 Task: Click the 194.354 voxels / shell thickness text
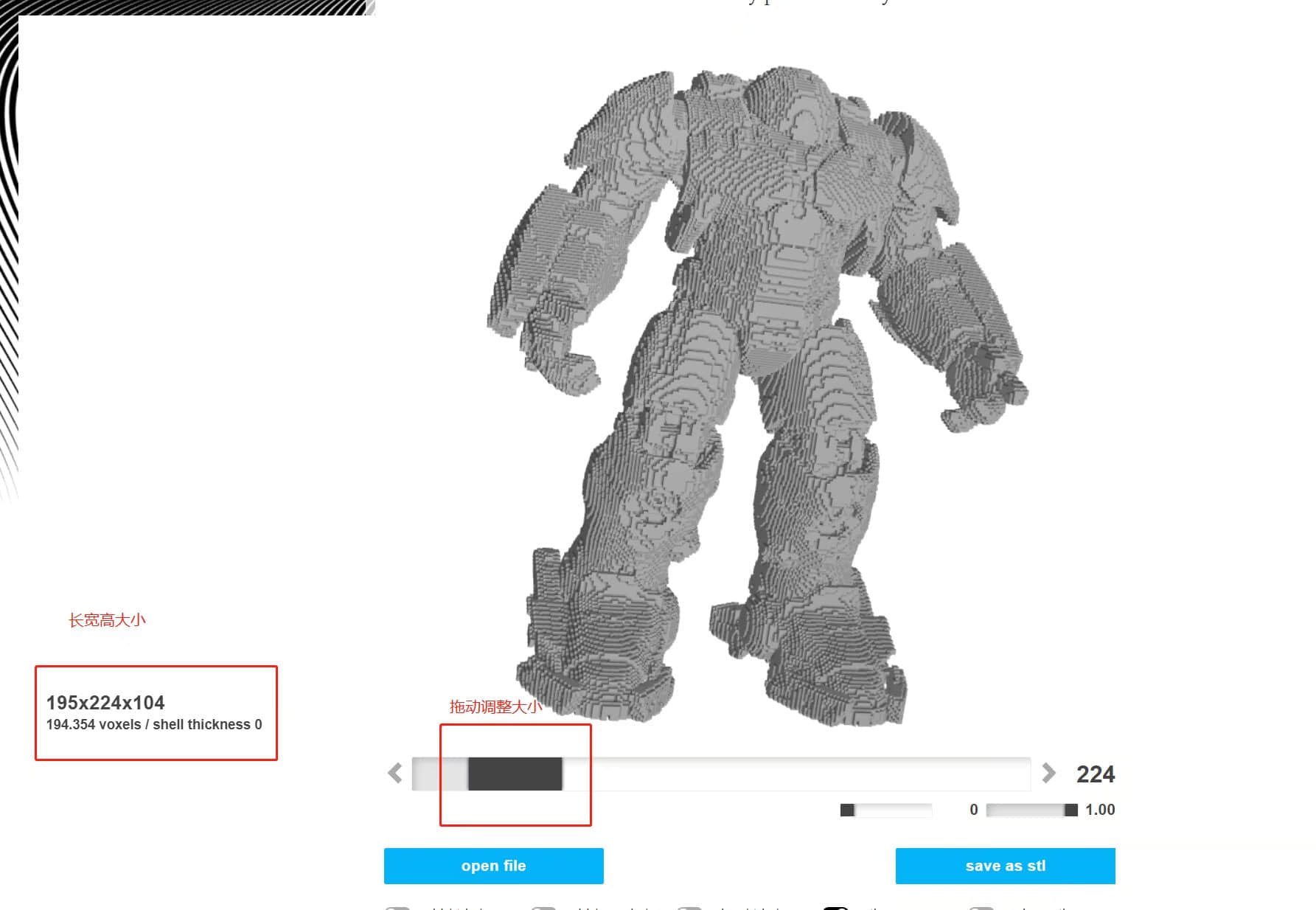(x=154, y=725)
